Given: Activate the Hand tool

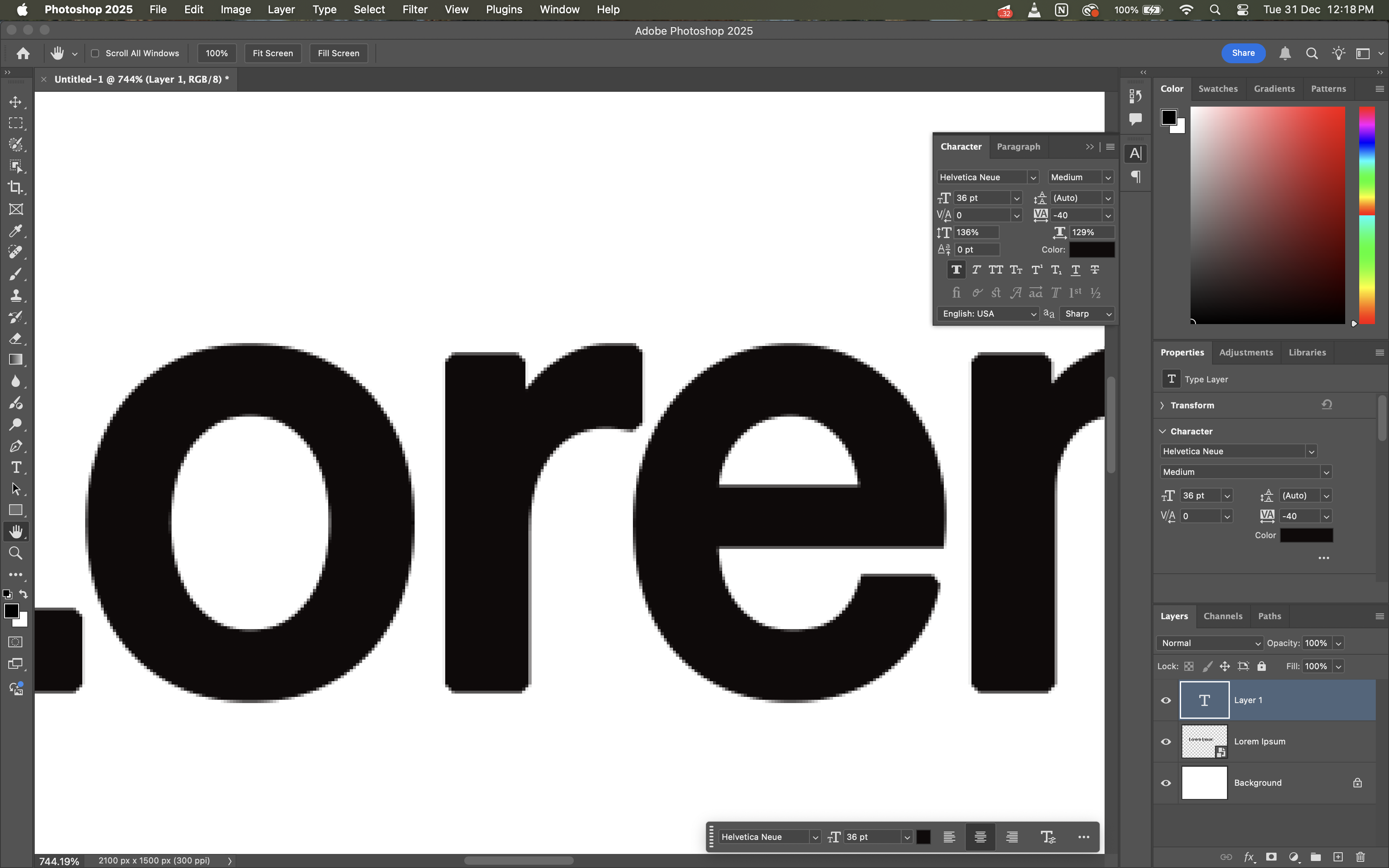Looking at the screenshot, I should pos(16,531).
